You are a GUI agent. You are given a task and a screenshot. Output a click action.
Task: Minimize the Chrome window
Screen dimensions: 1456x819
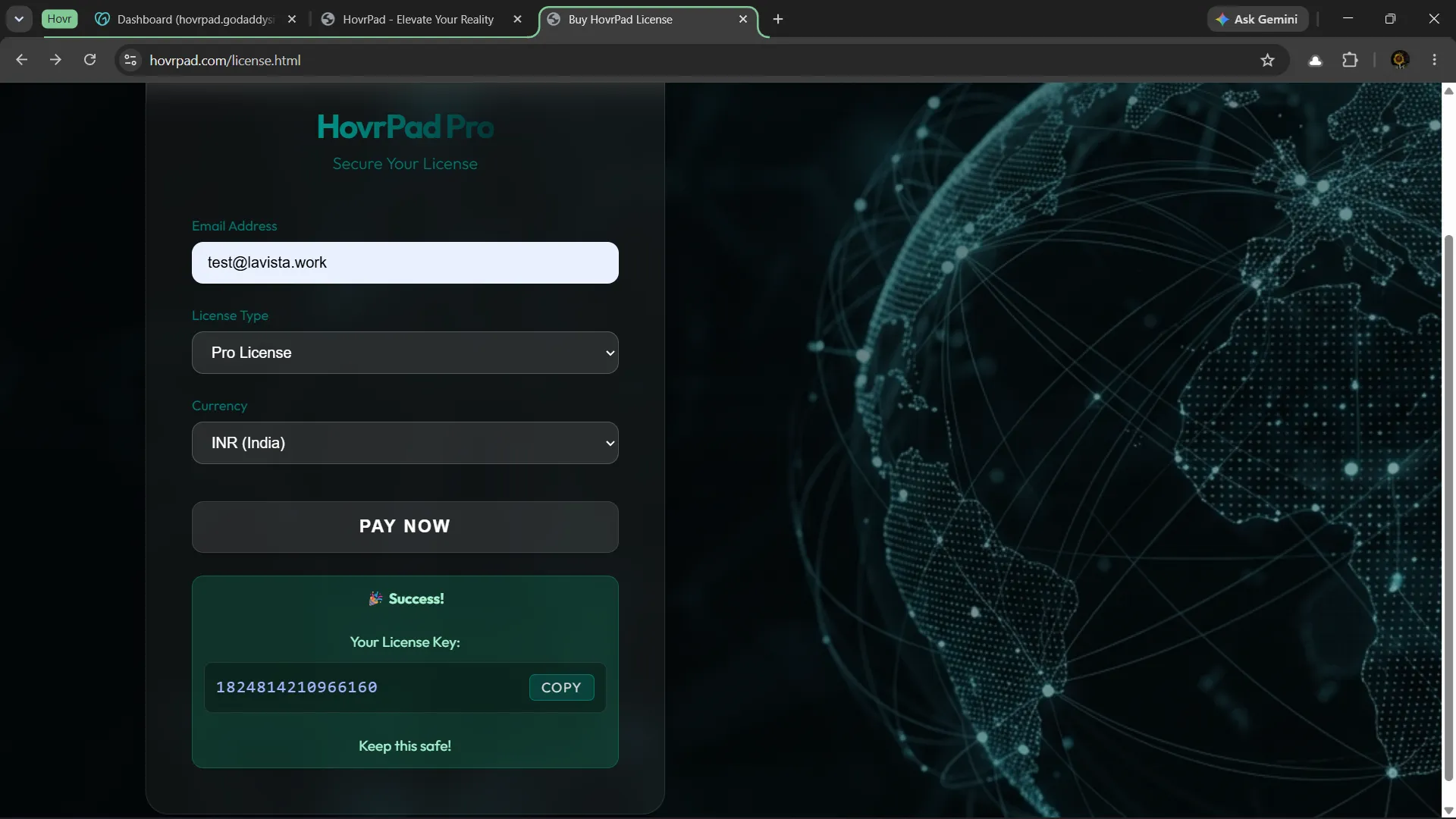coord(1348,19)
